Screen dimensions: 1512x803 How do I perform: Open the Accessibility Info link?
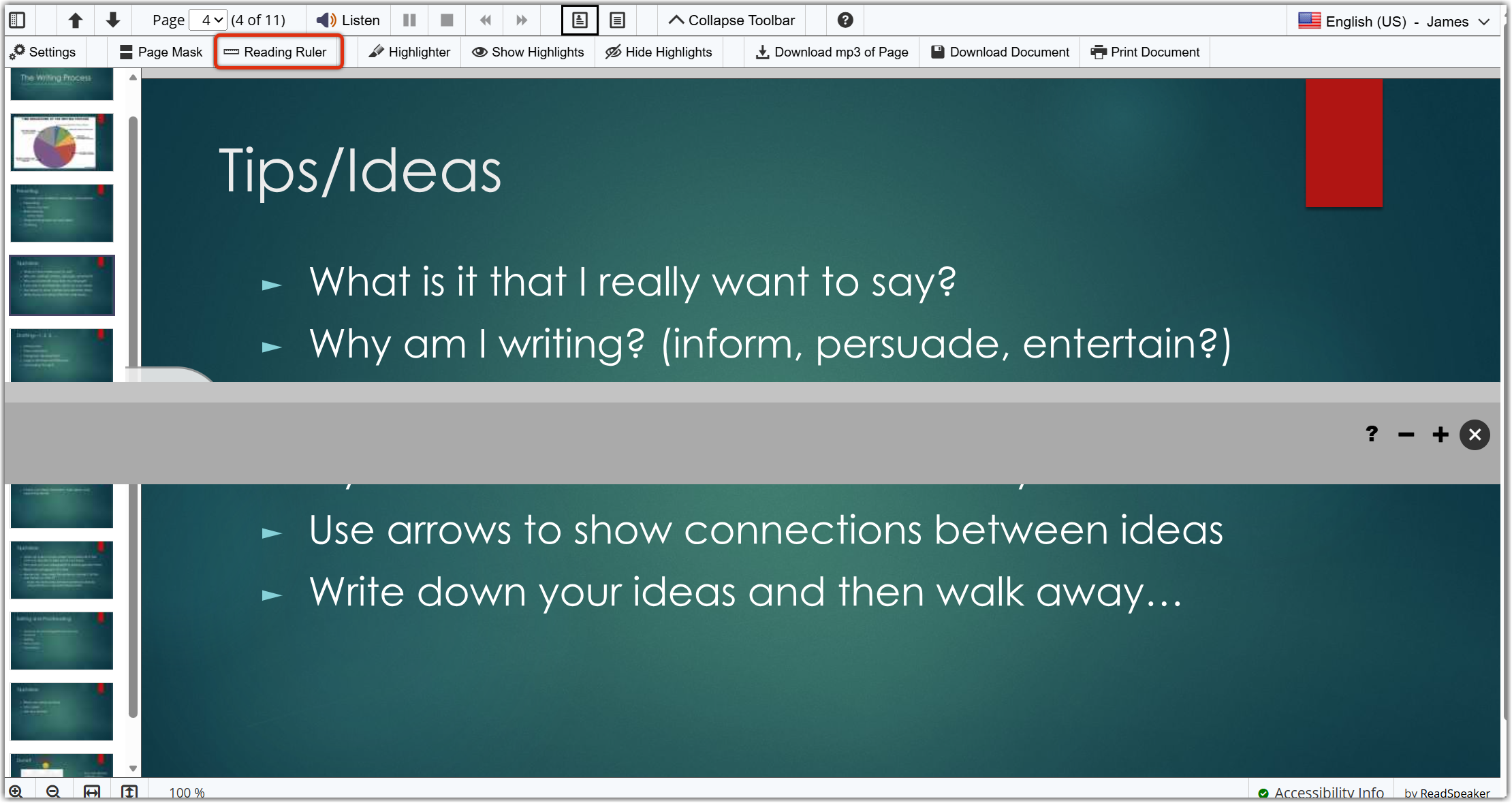tap(1321, 793)
